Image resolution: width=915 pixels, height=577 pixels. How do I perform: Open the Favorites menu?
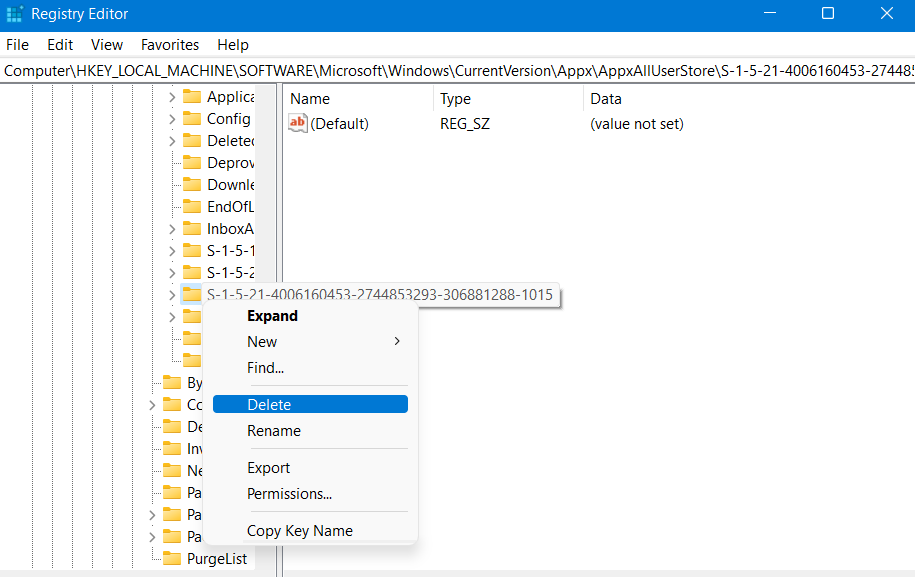click(170, 45)
